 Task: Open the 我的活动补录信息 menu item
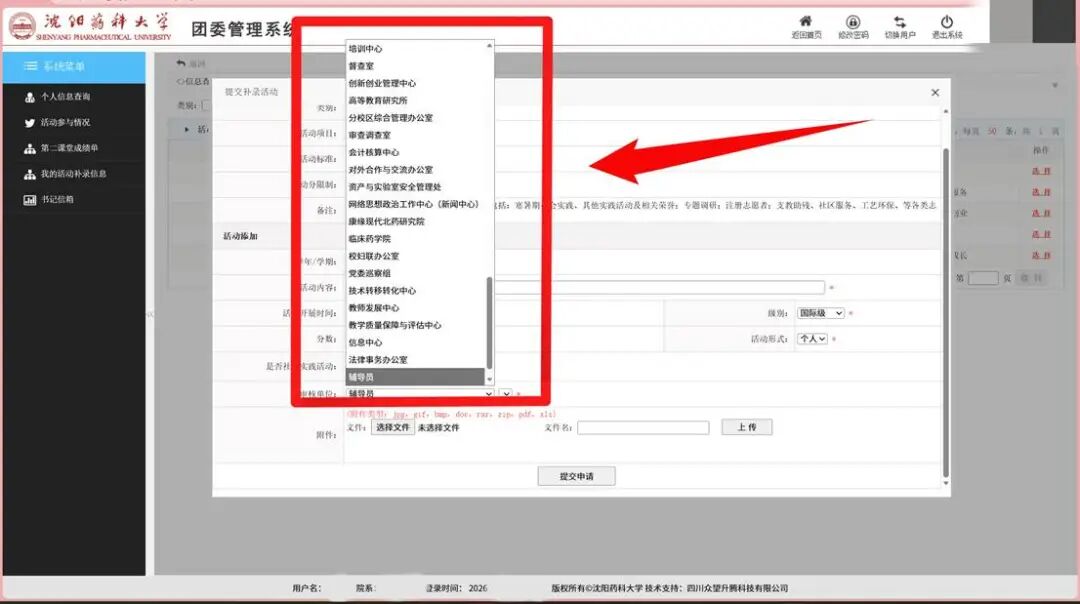74,174
